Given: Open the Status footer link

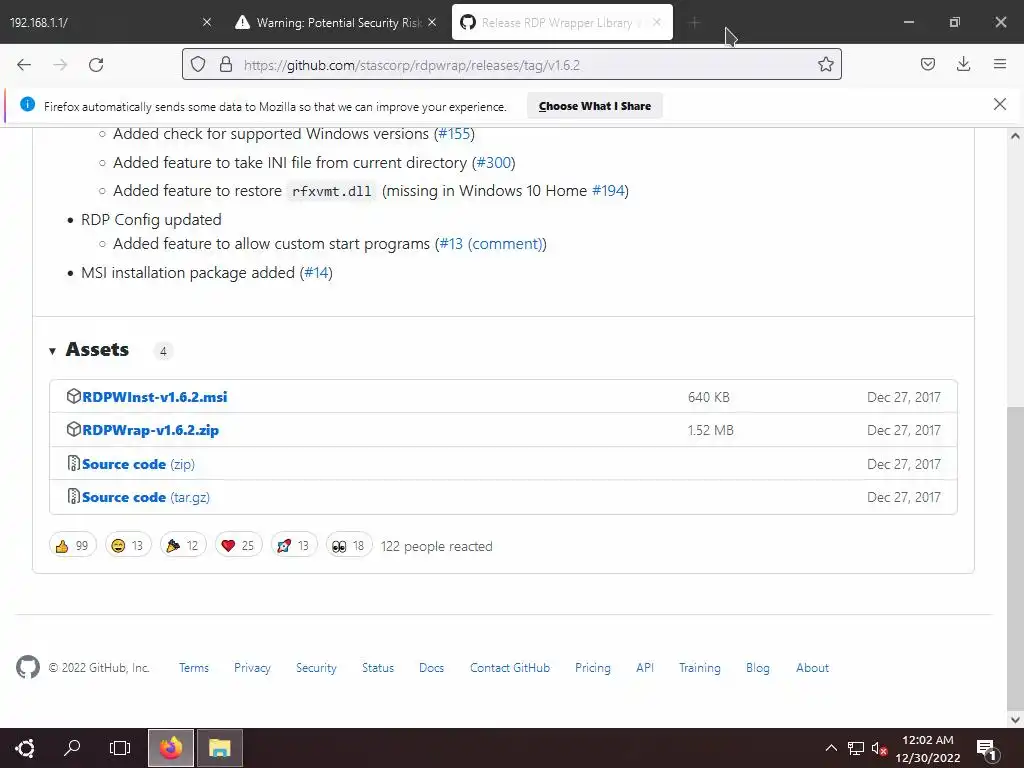Looking at the screenshot, I should click(x=378, y=668).
